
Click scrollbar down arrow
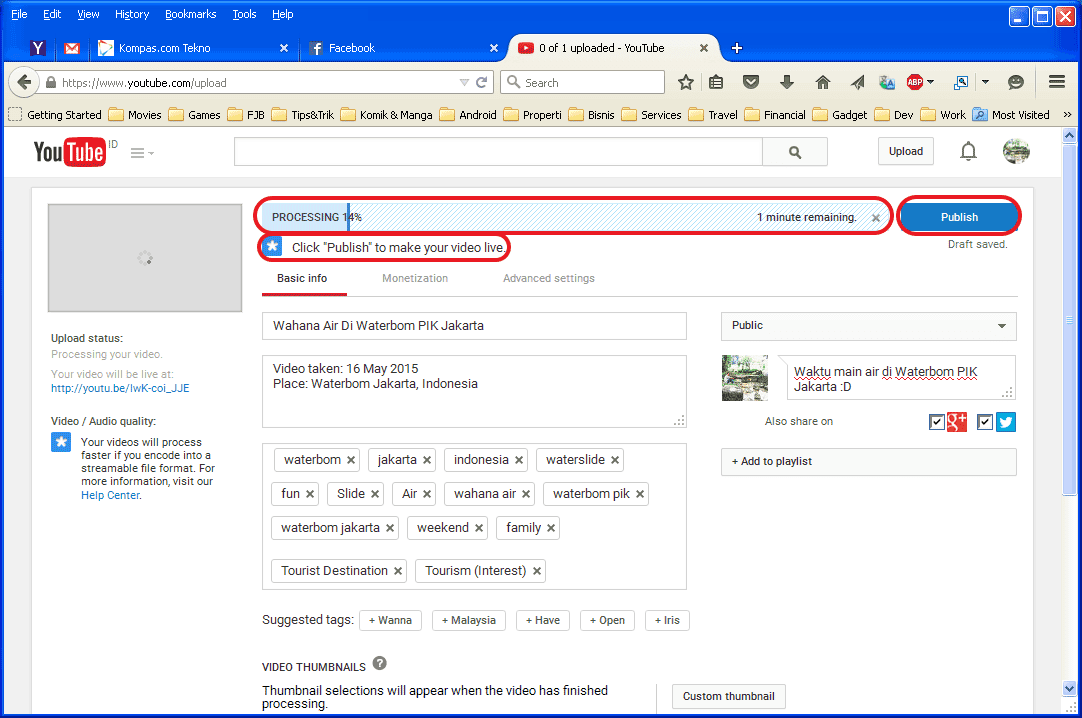click(1069, 688)
